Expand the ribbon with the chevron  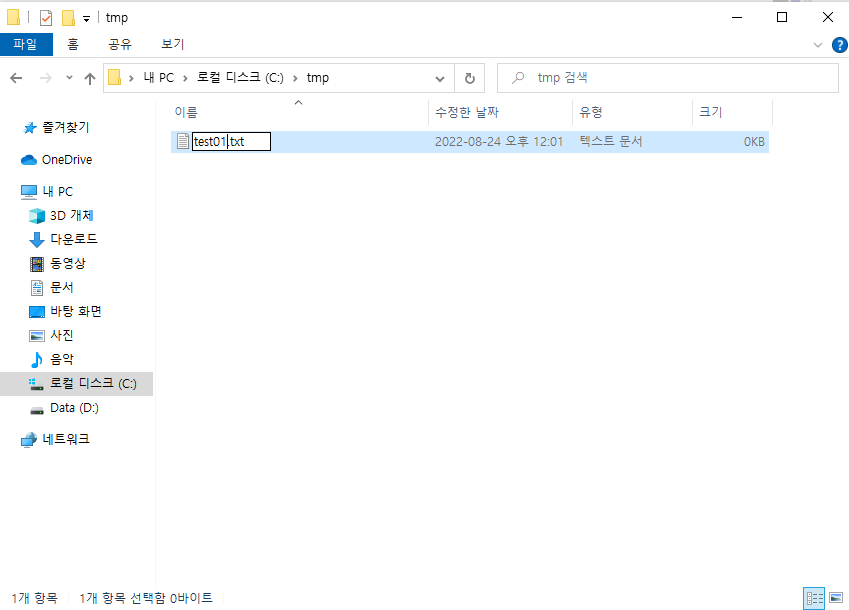(818, 45)
